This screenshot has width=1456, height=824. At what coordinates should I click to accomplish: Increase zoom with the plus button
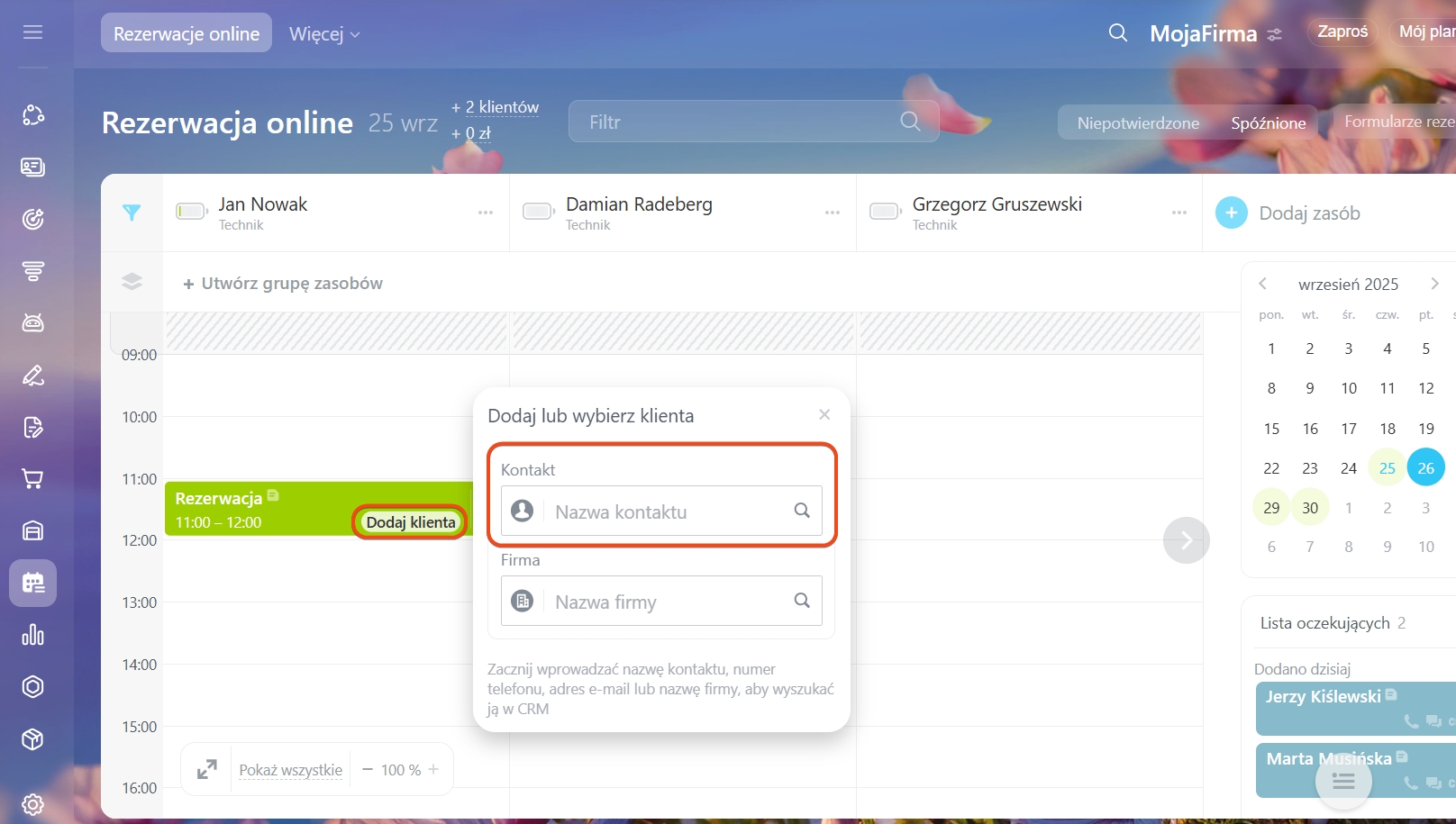pos(433,770)
